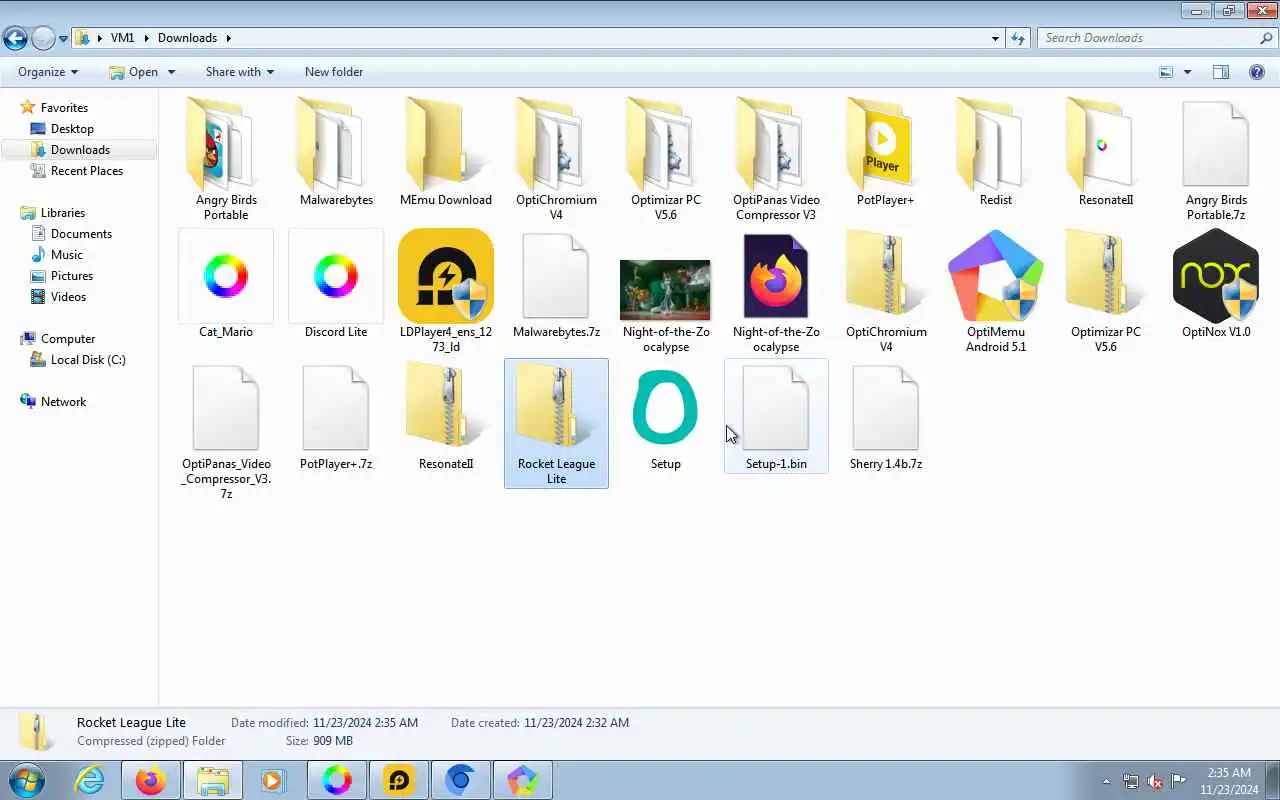Select the PotPlayer+.7z file
Screen dimensions: 1280x800
tap(336, 417)
